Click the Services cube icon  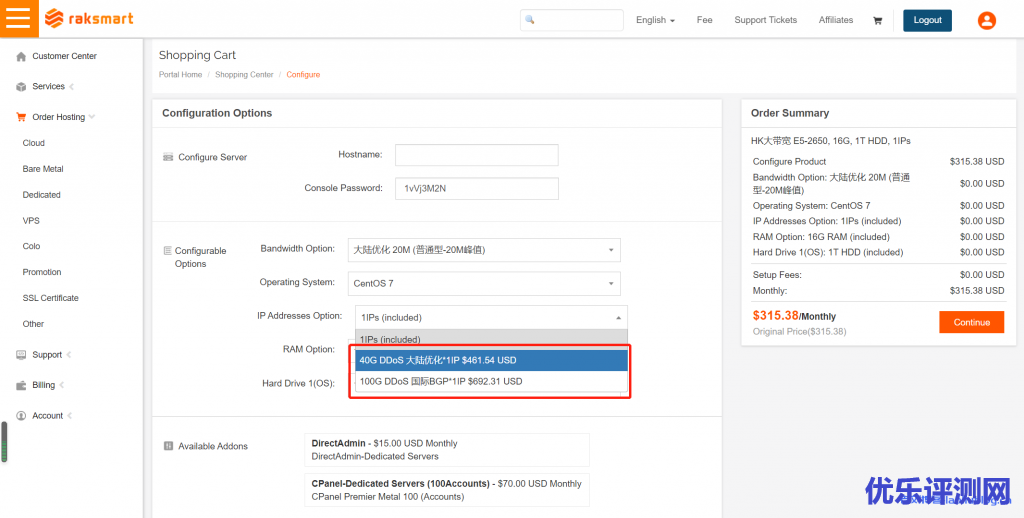(x=21, y=87)
